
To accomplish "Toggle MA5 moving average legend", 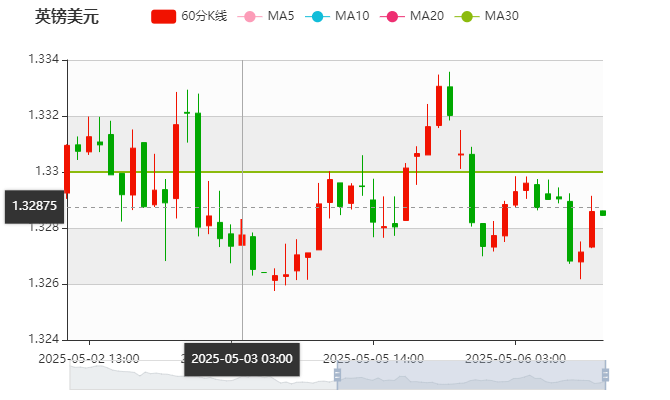I will point(281,16).
